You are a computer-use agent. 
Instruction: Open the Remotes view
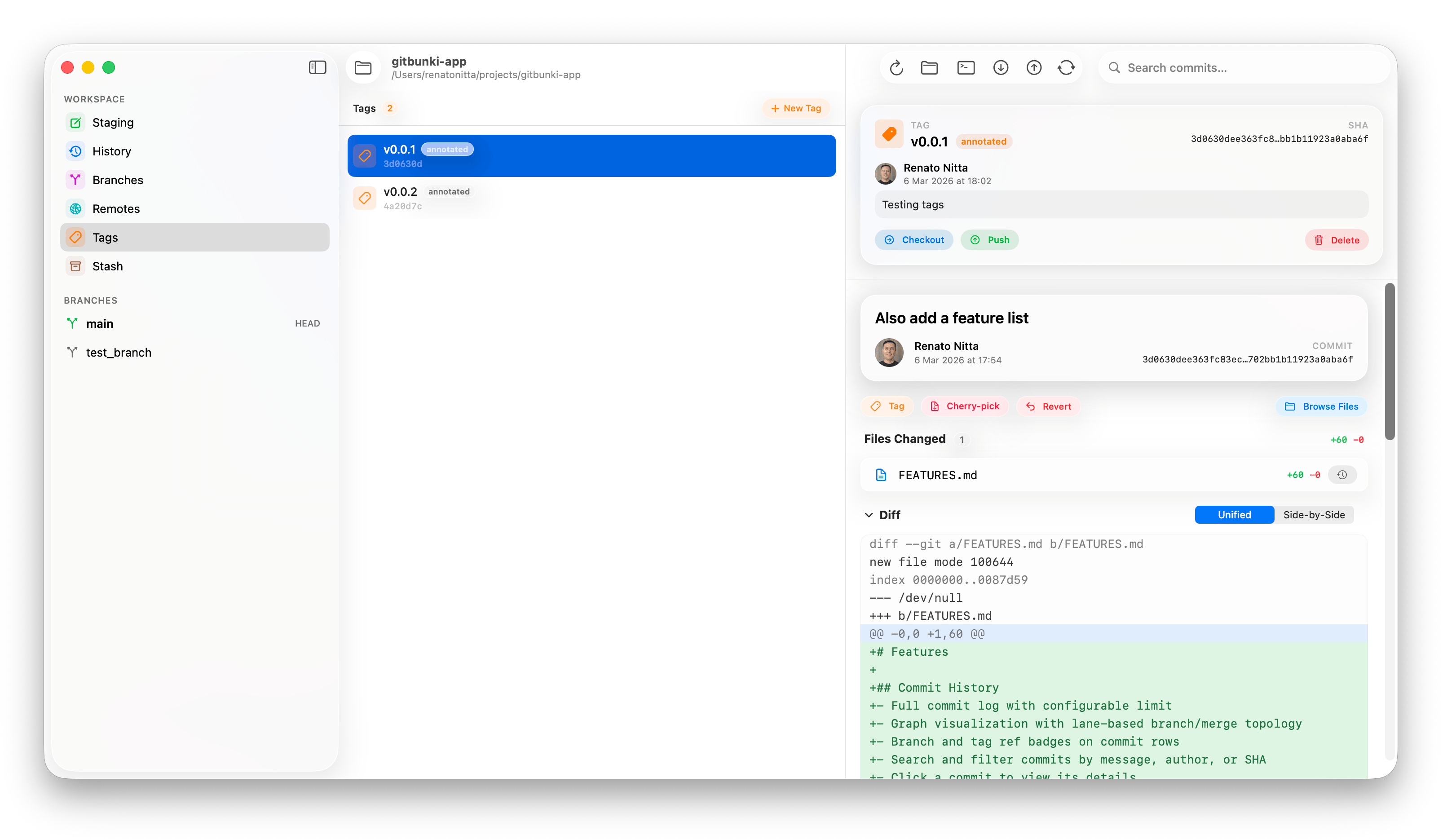(x=195, y=209)
